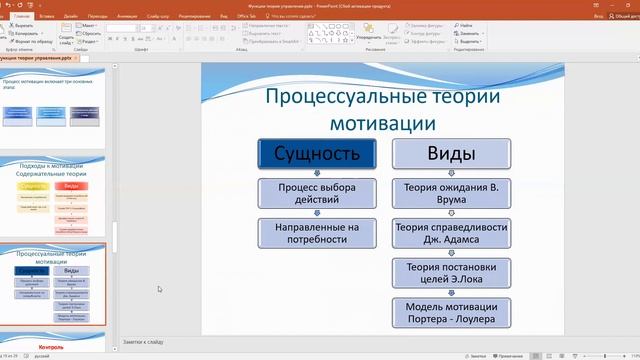
Task: Click the Start From Beginning quick access icon
Action: tap(30, 5)
